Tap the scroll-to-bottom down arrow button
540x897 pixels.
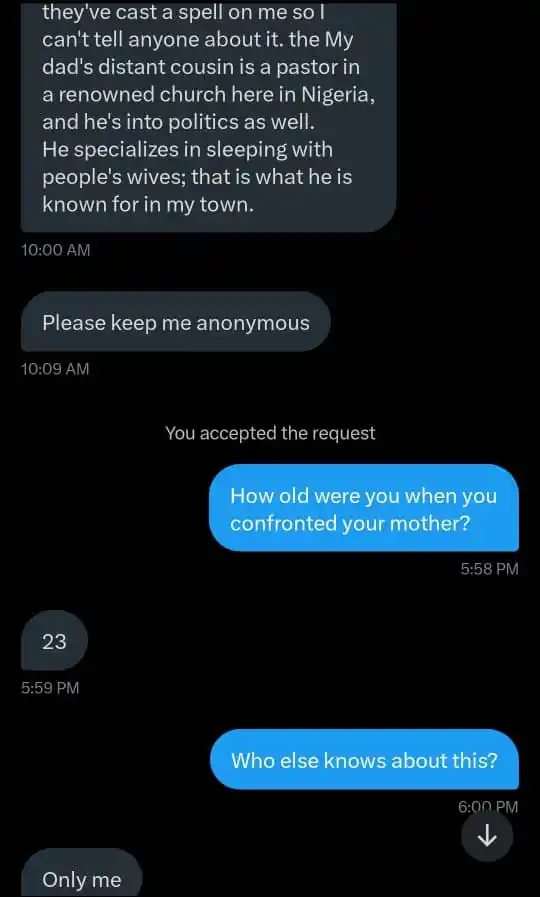tap(487, 836)
